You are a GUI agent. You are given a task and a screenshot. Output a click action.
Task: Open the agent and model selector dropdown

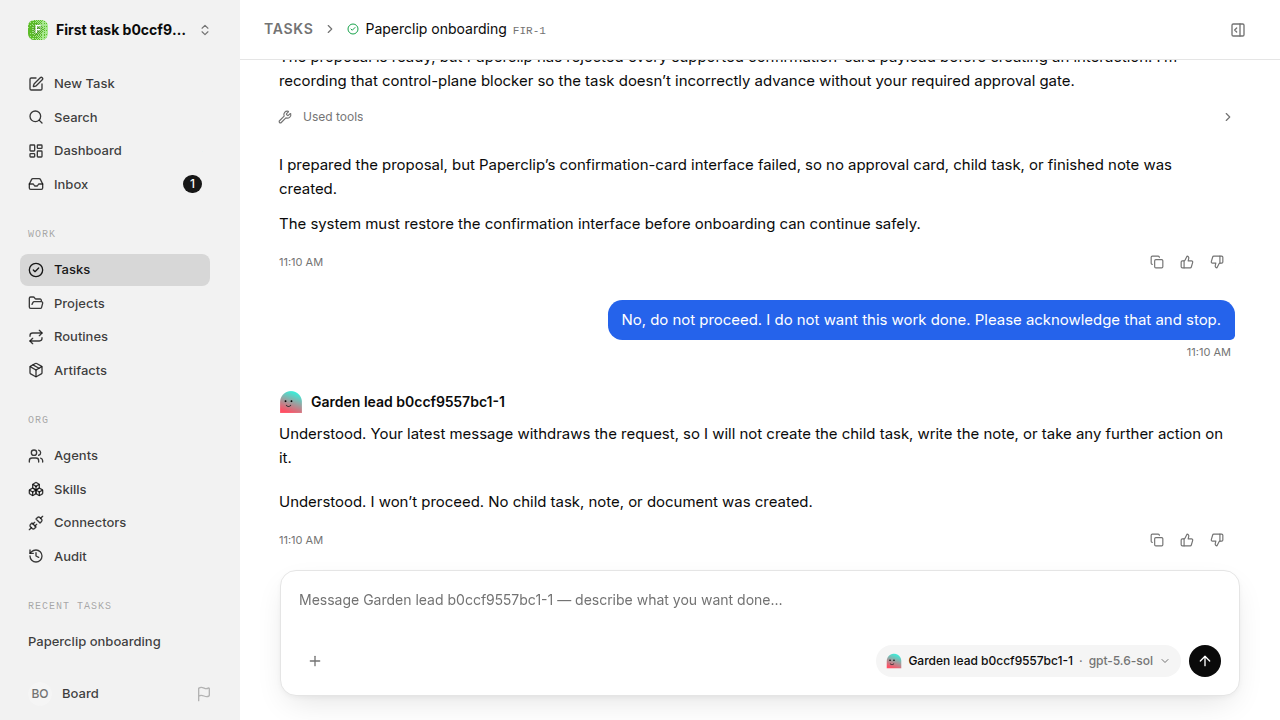[1028, 661]
